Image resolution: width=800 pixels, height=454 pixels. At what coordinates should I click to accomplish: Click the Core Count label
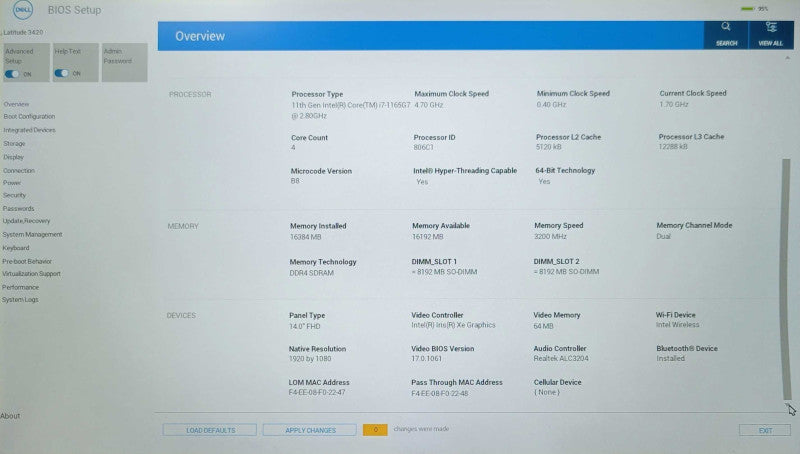point(310,138)
